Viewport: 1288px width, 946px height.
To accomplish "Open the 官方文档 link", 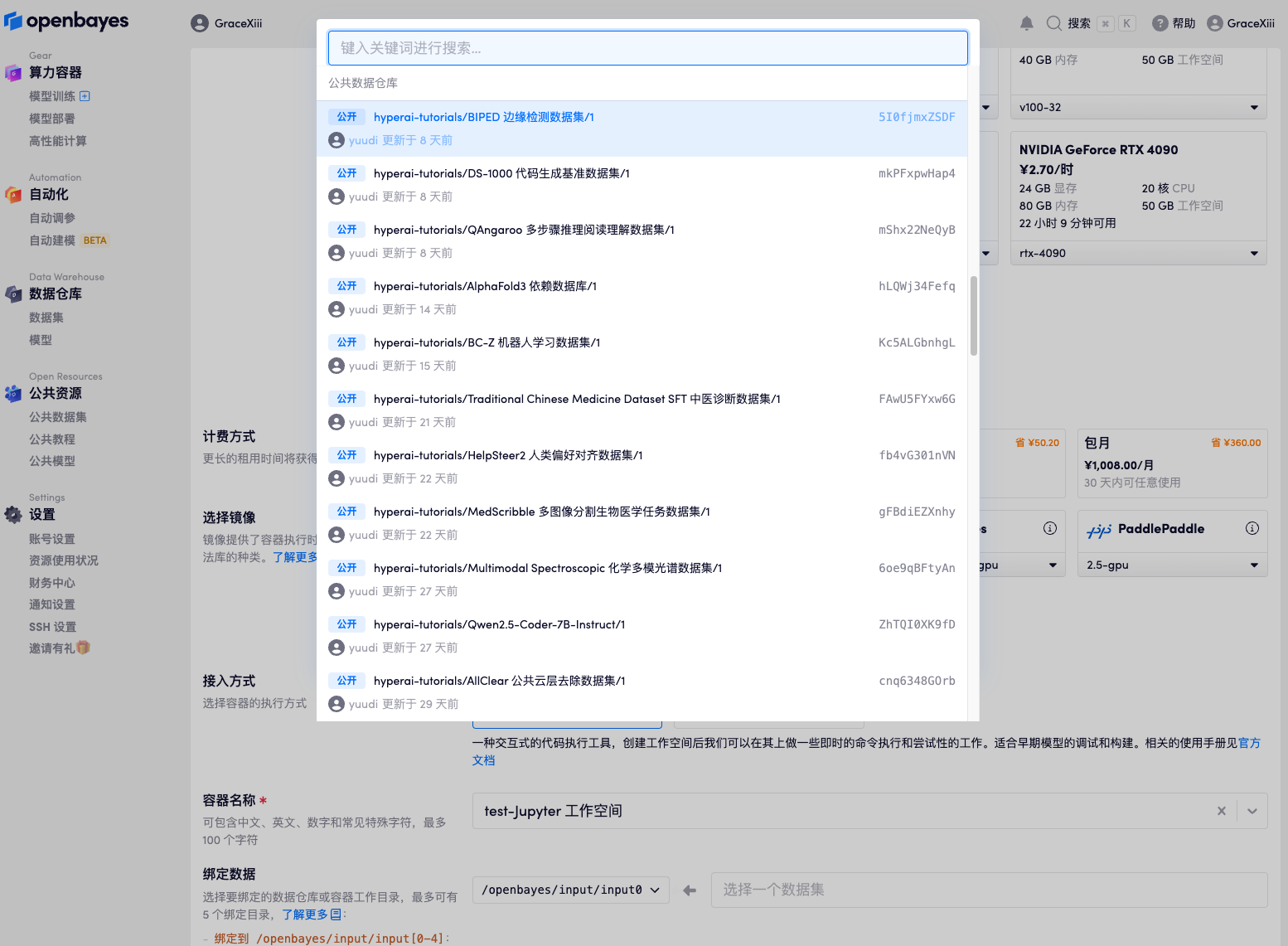I will [1249, 743].
